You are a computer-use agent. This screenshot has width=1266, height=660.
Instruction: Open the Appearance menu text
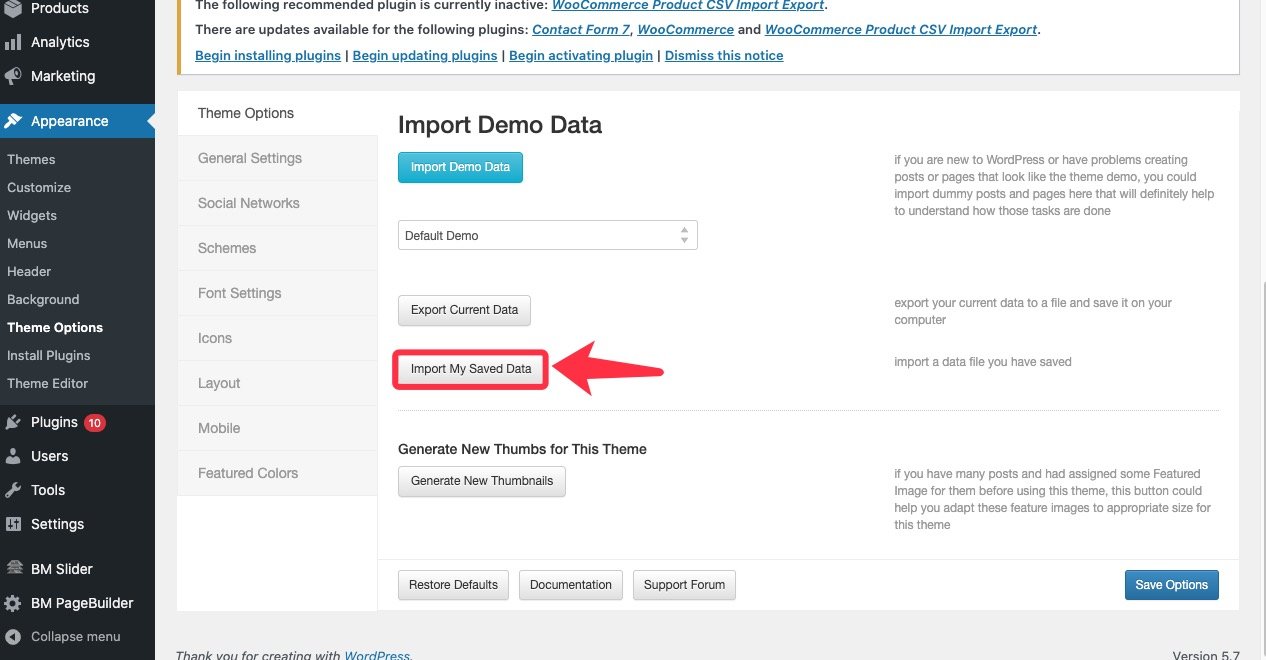(x=69, y=121)
